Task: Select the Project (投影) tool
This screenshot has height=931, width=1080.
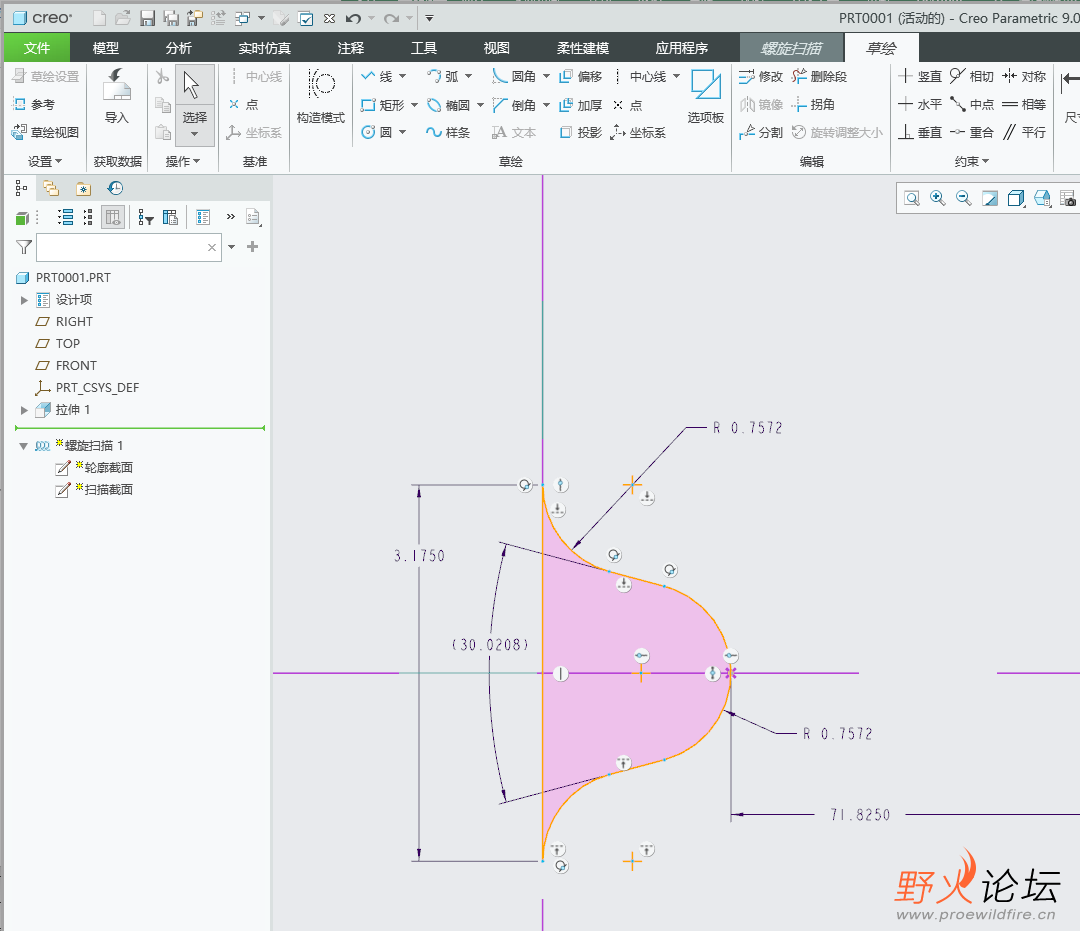Action: 581,132
